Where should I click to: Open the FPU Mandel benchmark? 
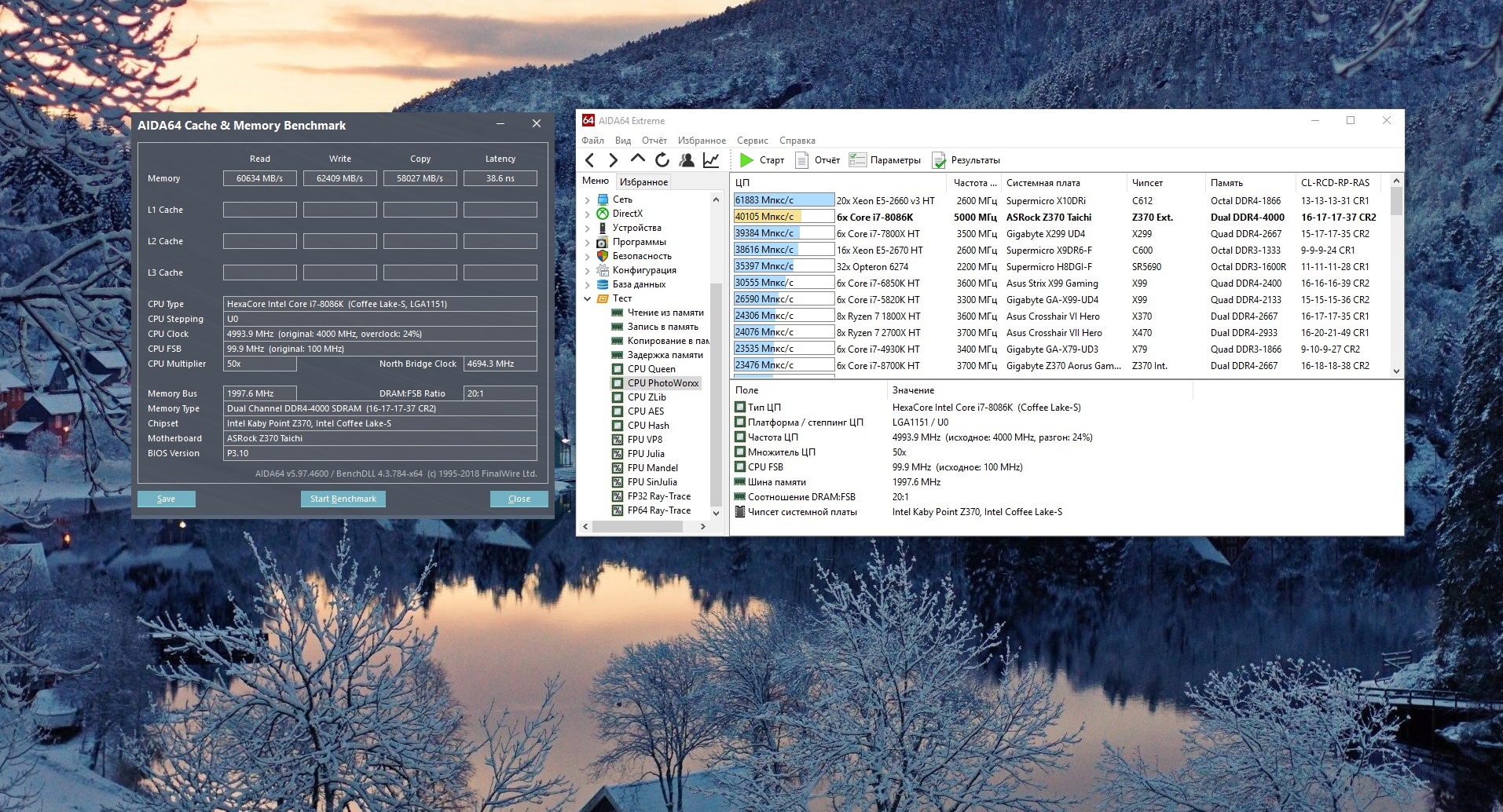pos(653,468)
